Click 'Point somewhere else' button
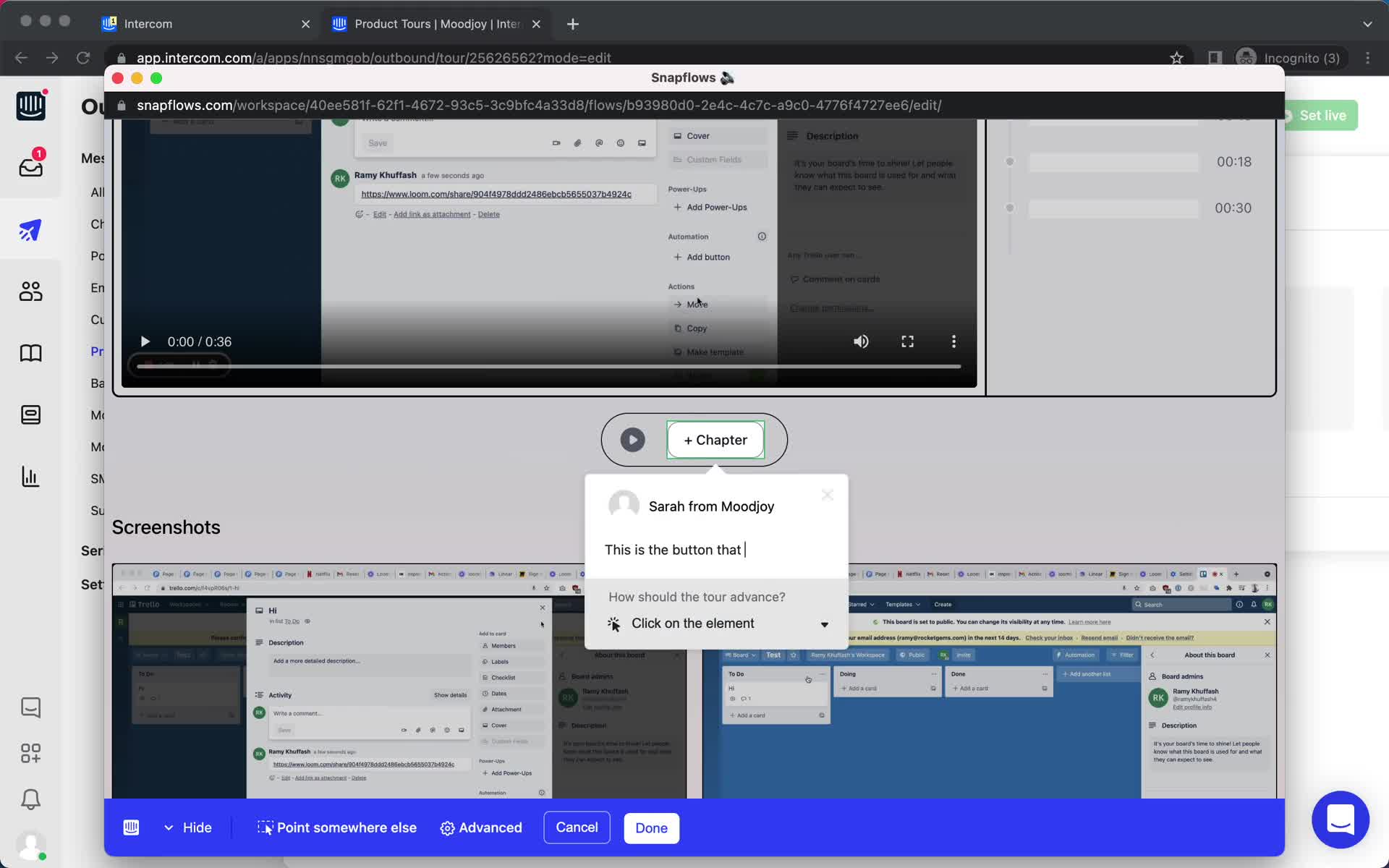Viewport: 1389px width, 868px height. pos(337,827)
